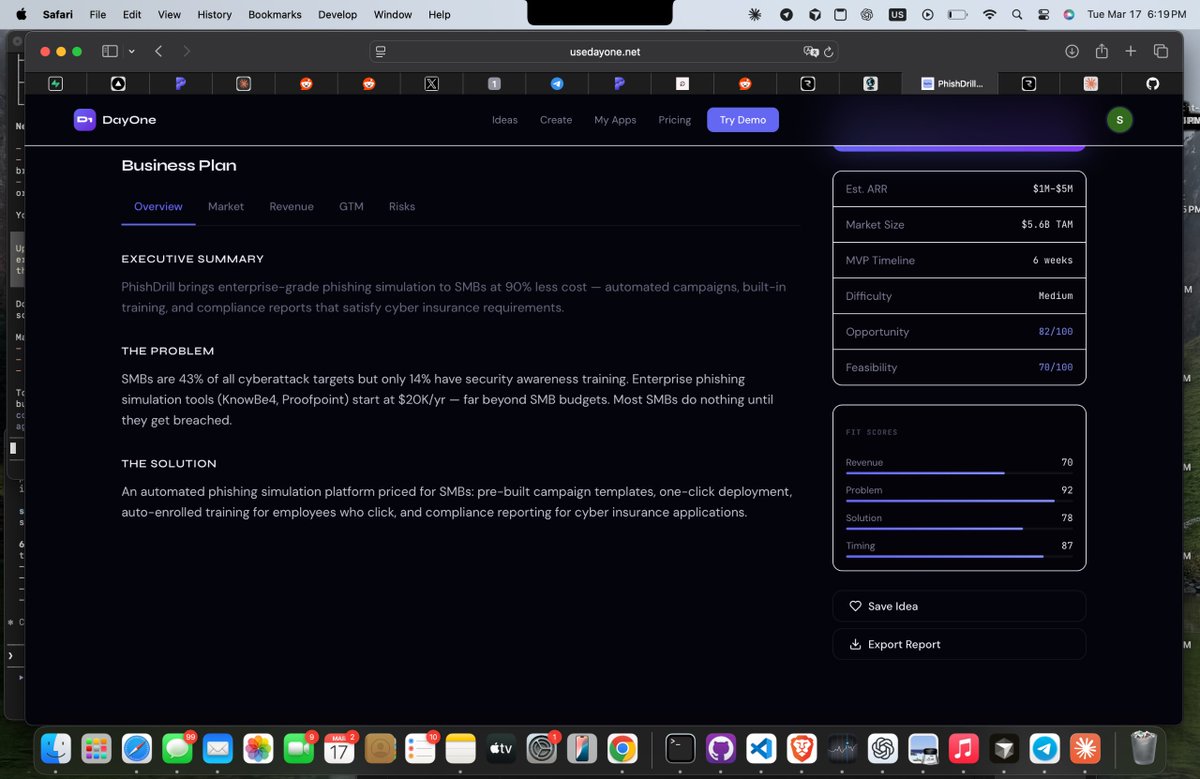Click the translate icon in address bar
The height and width of the screenshot is (779, 1200).
click(x=811, y=51)
